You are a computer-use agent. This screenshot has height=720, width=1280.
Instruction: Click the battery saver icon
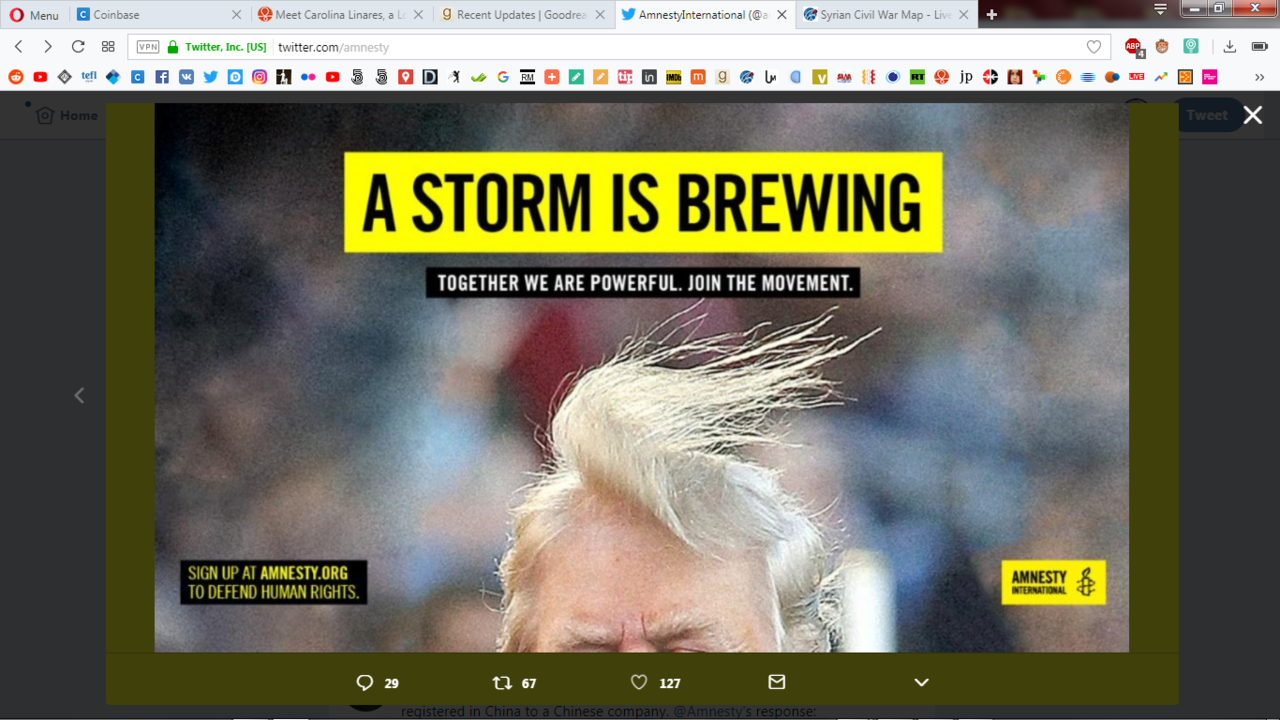pyautogui.click(x=1258, y=46)
